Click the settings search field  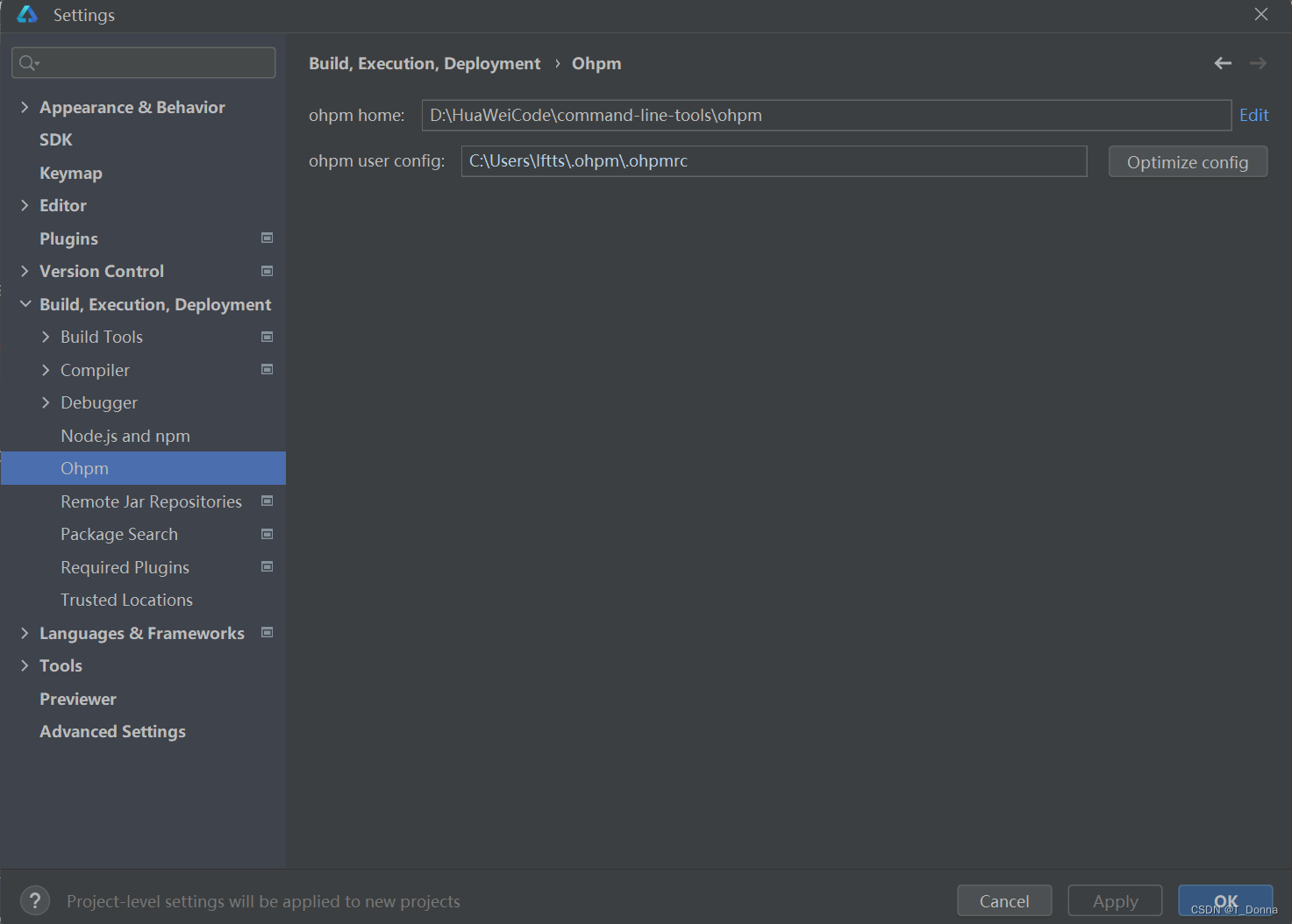pos(143,62)
